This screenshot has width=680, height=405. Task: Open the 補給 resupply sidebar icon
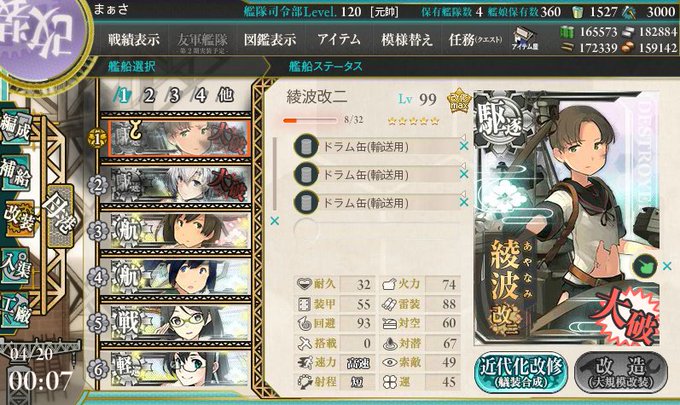tap(16, 173)
